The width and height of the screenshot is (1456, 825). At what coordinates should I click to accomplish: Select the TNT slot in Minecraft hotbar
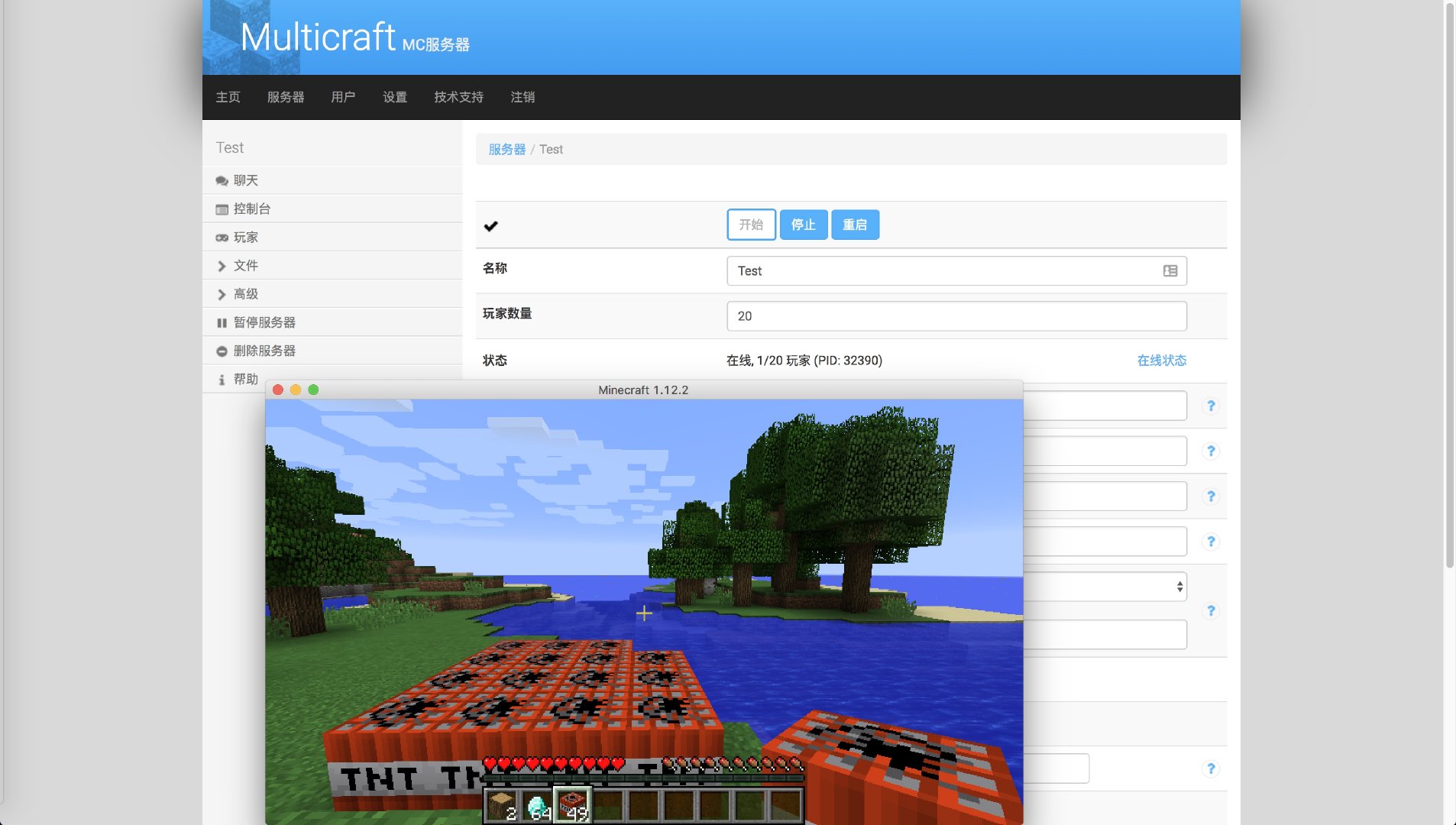point(573,806)
